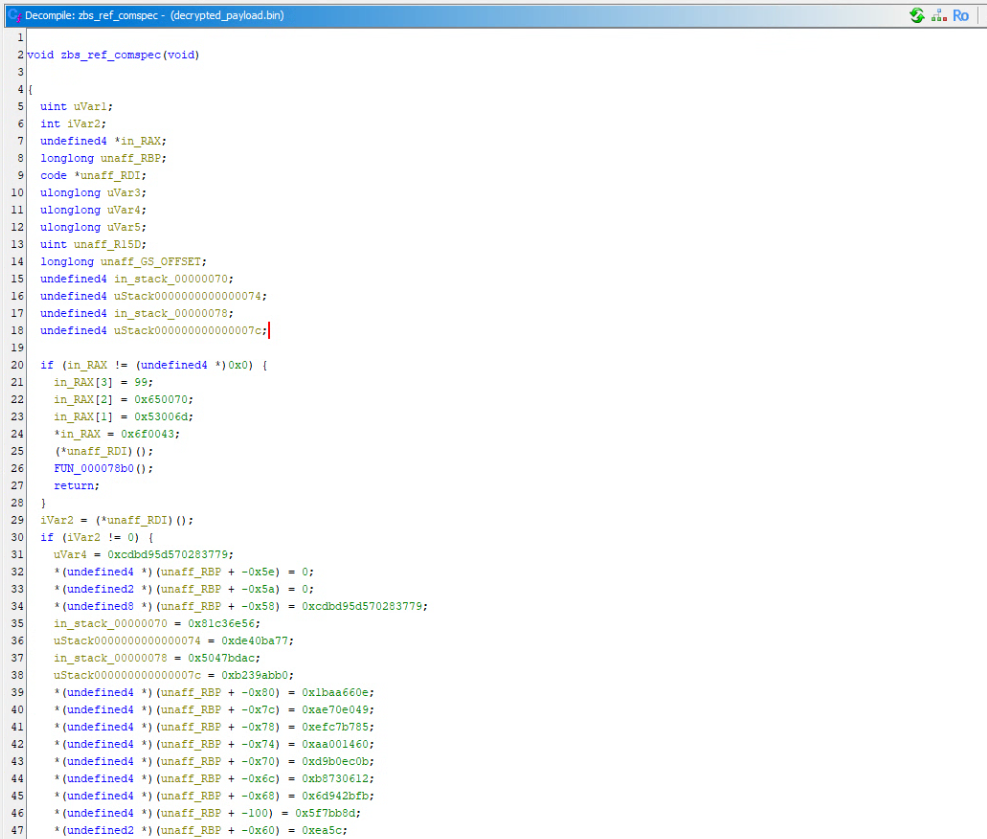
Task: Re-decompile with the green refresh icon
Action: [916, 15]
